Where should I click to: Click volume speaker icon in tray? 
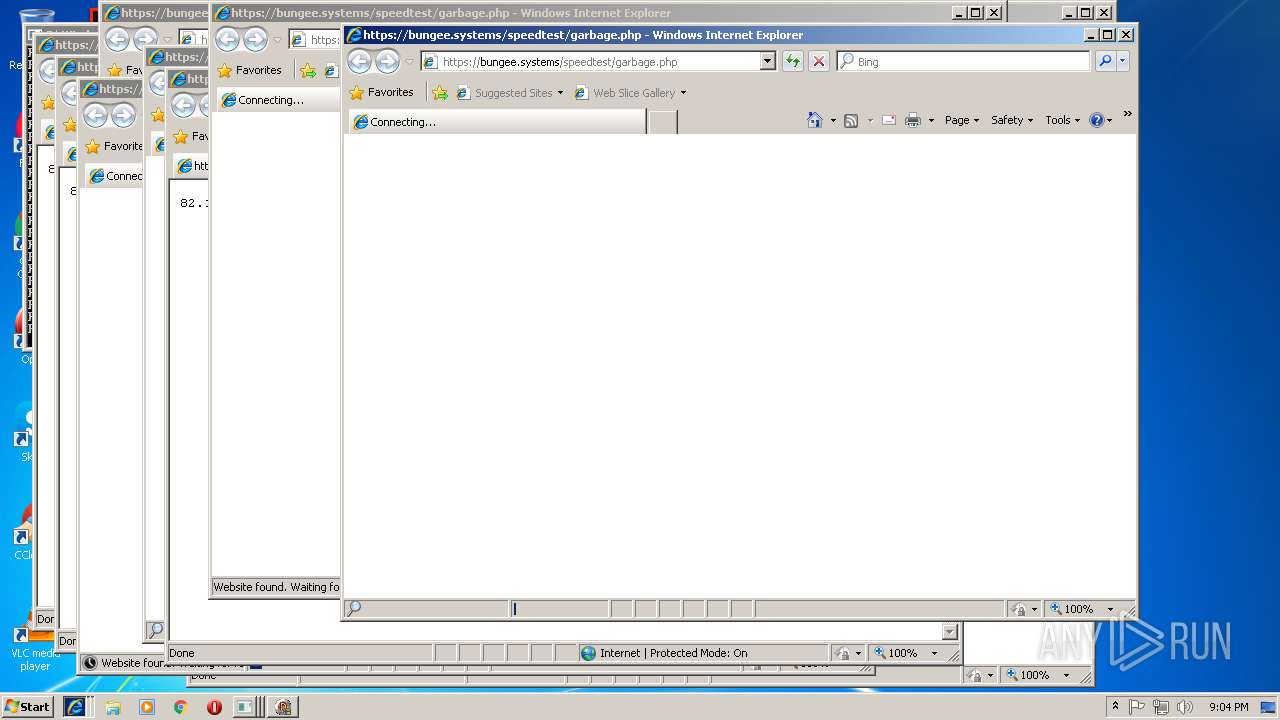pos(1185,707)
